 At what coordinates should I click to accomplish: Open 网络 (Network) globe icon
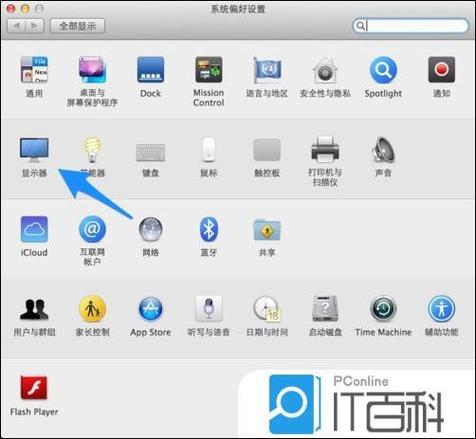[151, 229]
